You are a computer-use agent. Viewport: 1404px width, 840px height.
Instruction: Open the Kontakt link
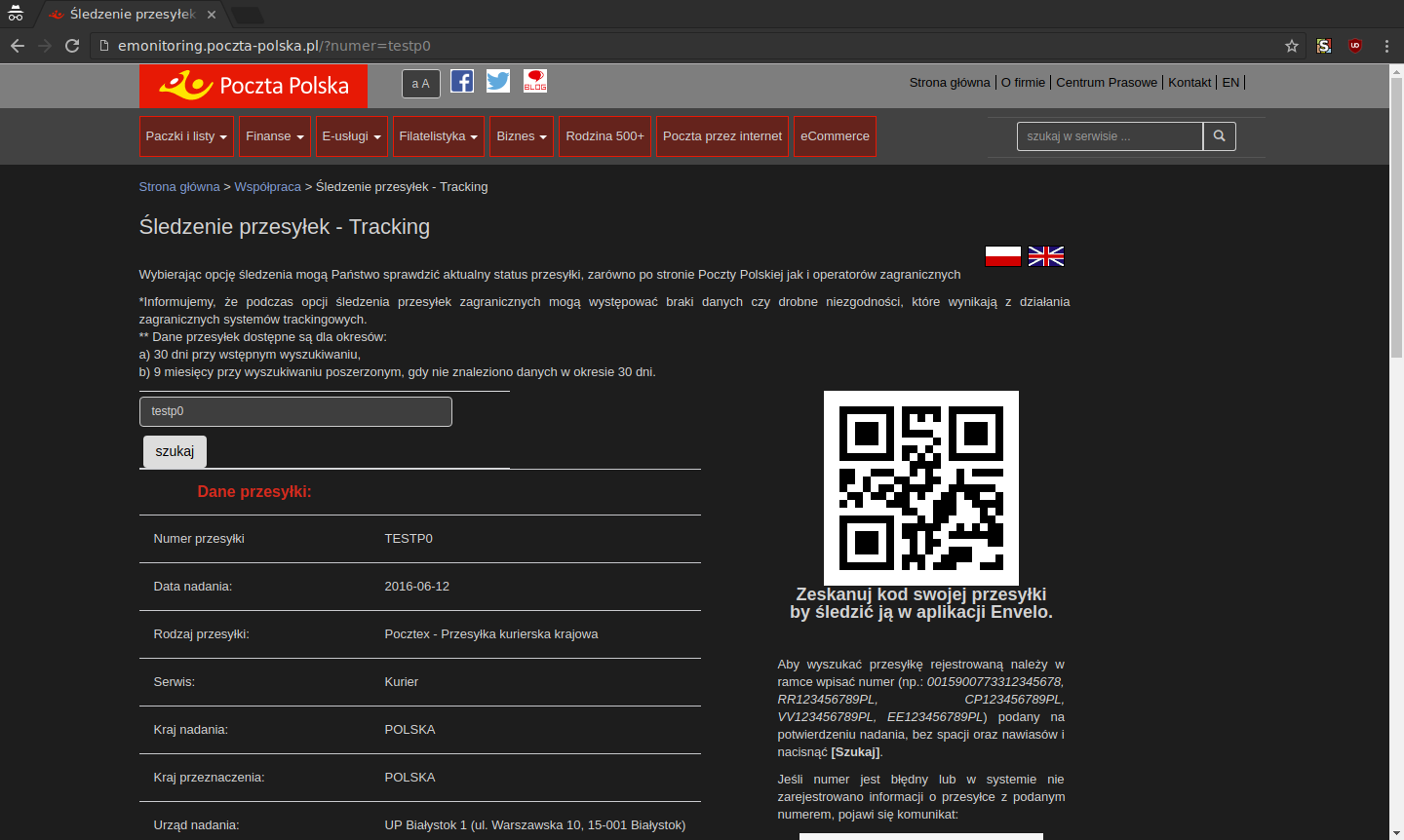1189,83
